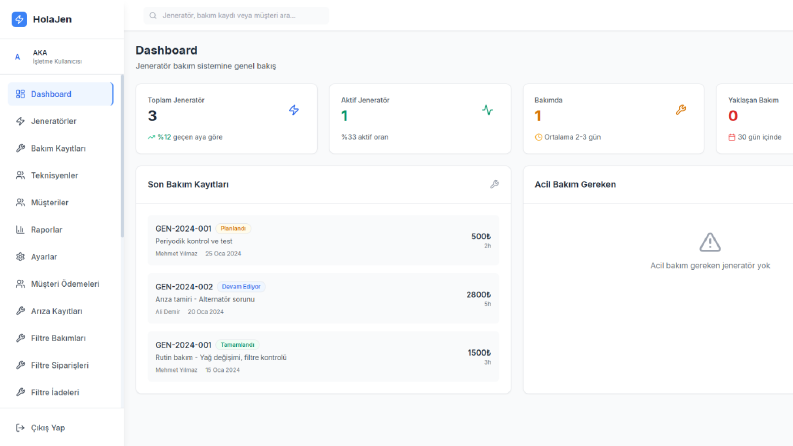
Task: Click the orange wrench icon in Bakımda card
Action: [681, 110]
